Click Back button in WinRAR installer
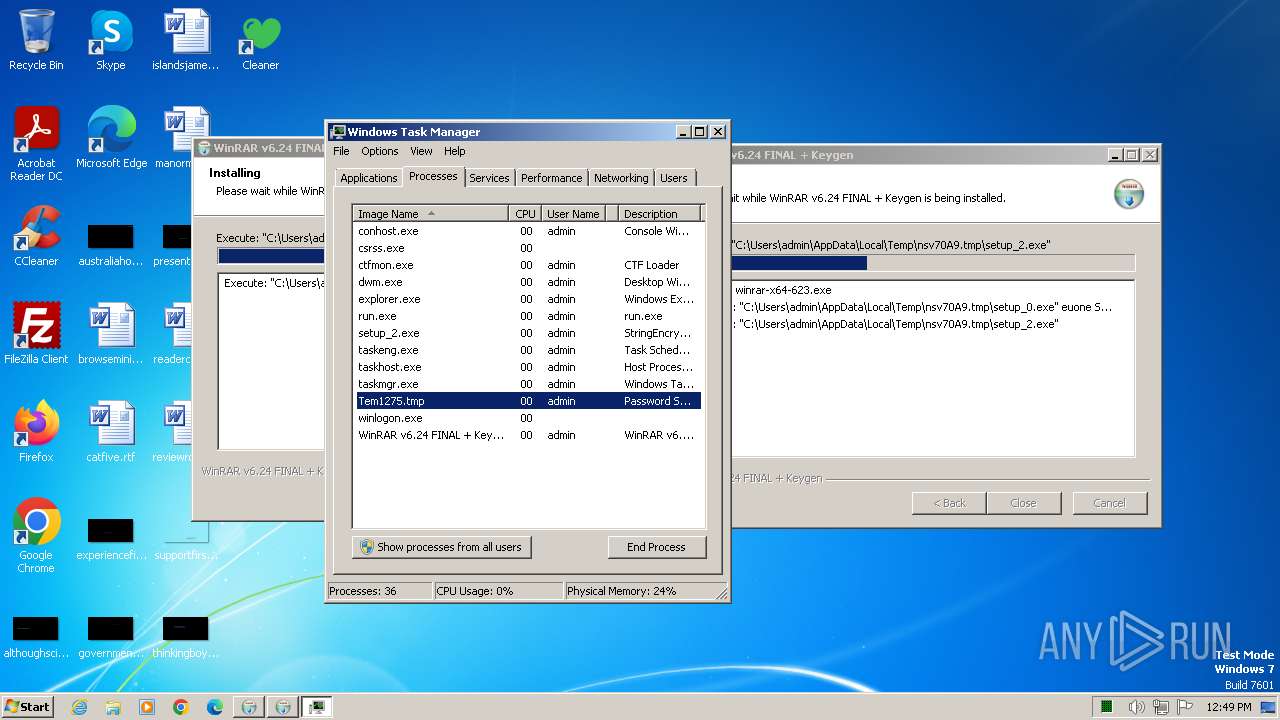Viewport: 1280px width, 720px height. pos(949,503)
